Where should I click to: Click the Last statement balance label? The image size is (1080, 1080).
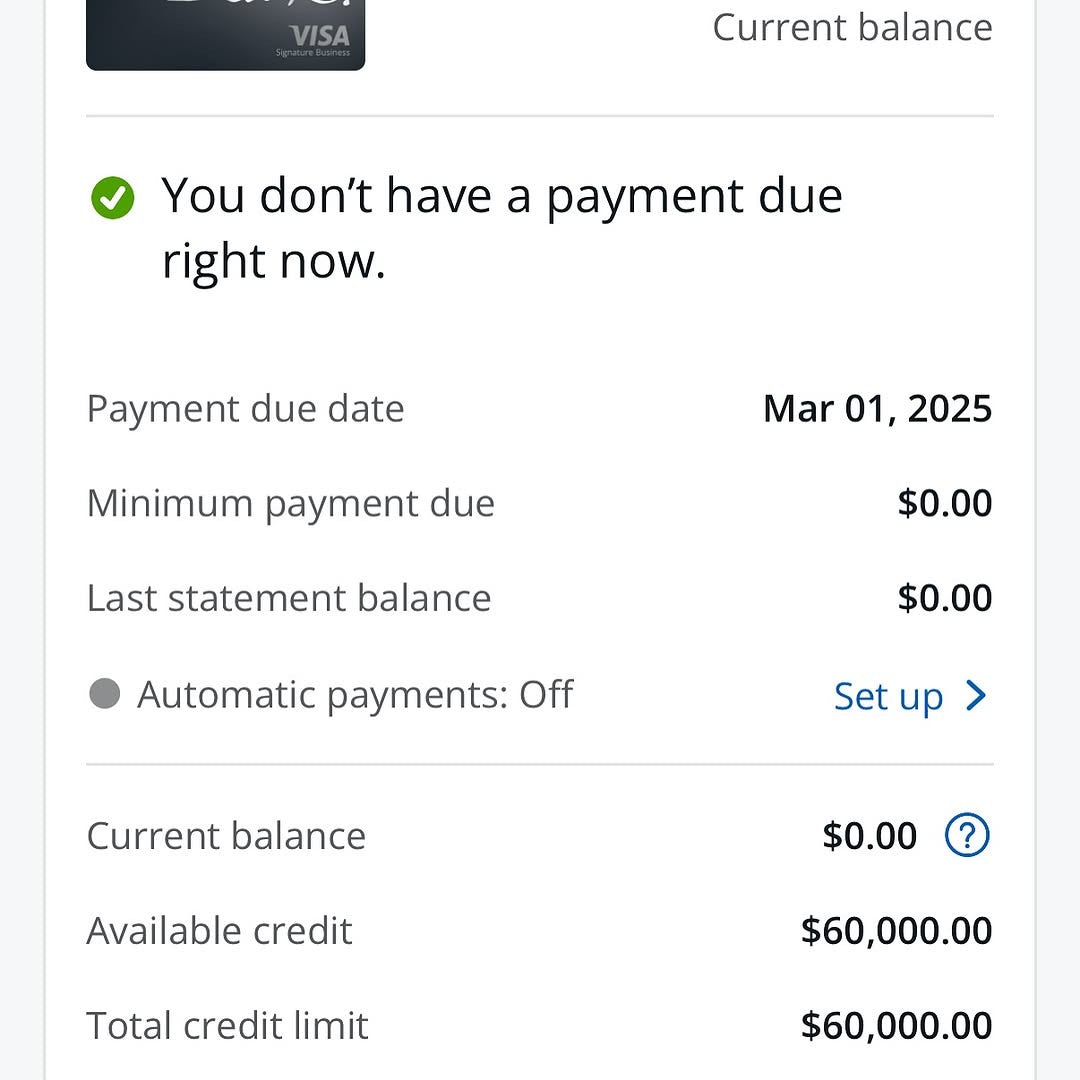[x=289, y=598]
